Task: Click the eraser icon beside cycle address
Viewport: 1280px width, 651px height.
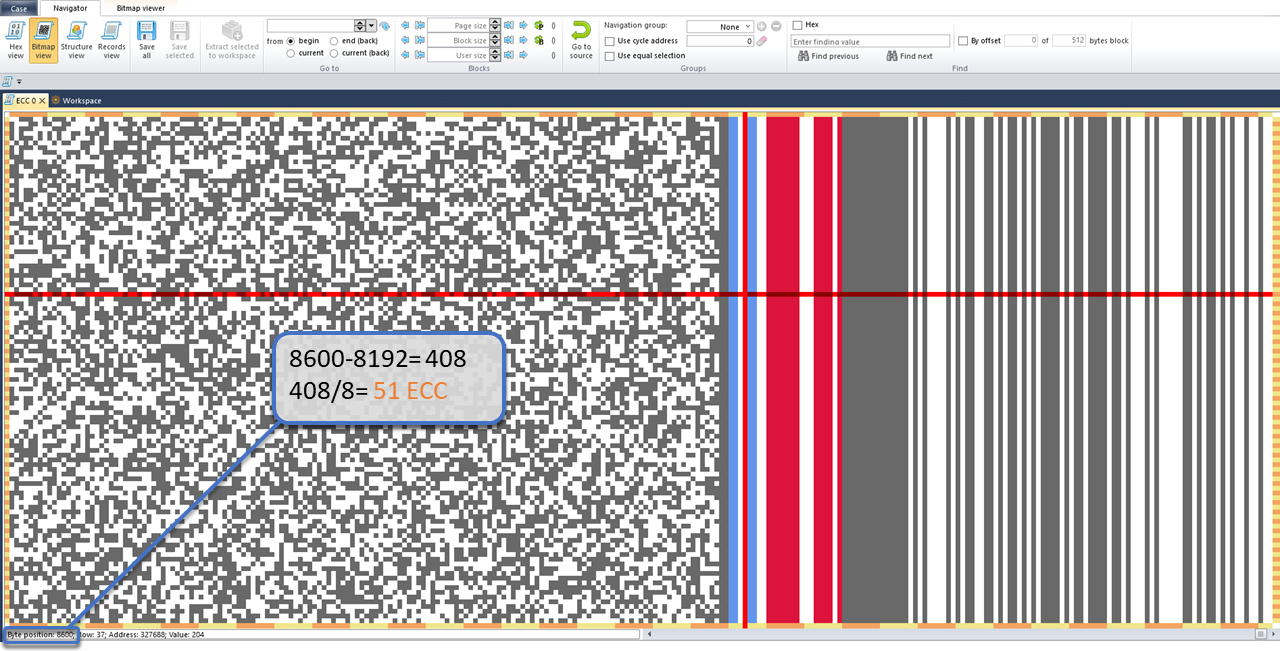Action: (761, 41)
